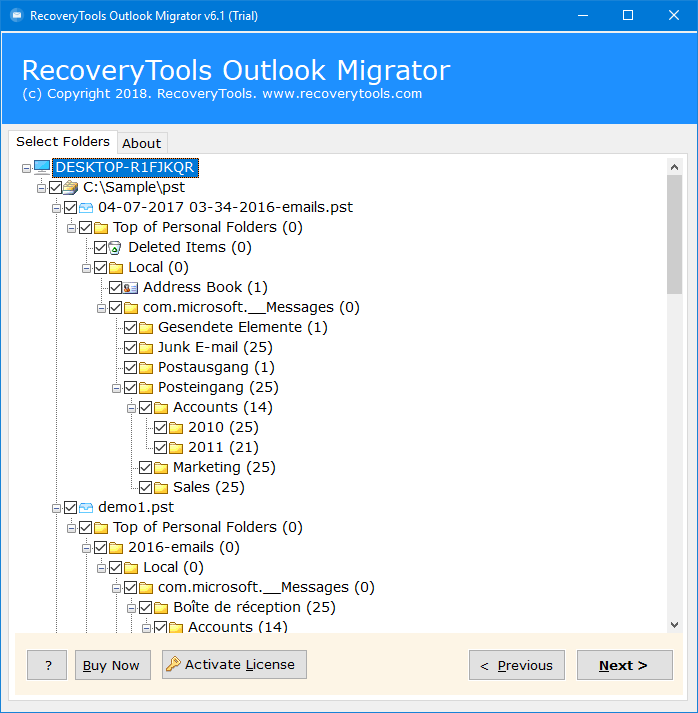Collapse the 04-07-2017 03-34-2016-emails.pst node
This screenshot has height=713, width=698.
click(56, 208)
